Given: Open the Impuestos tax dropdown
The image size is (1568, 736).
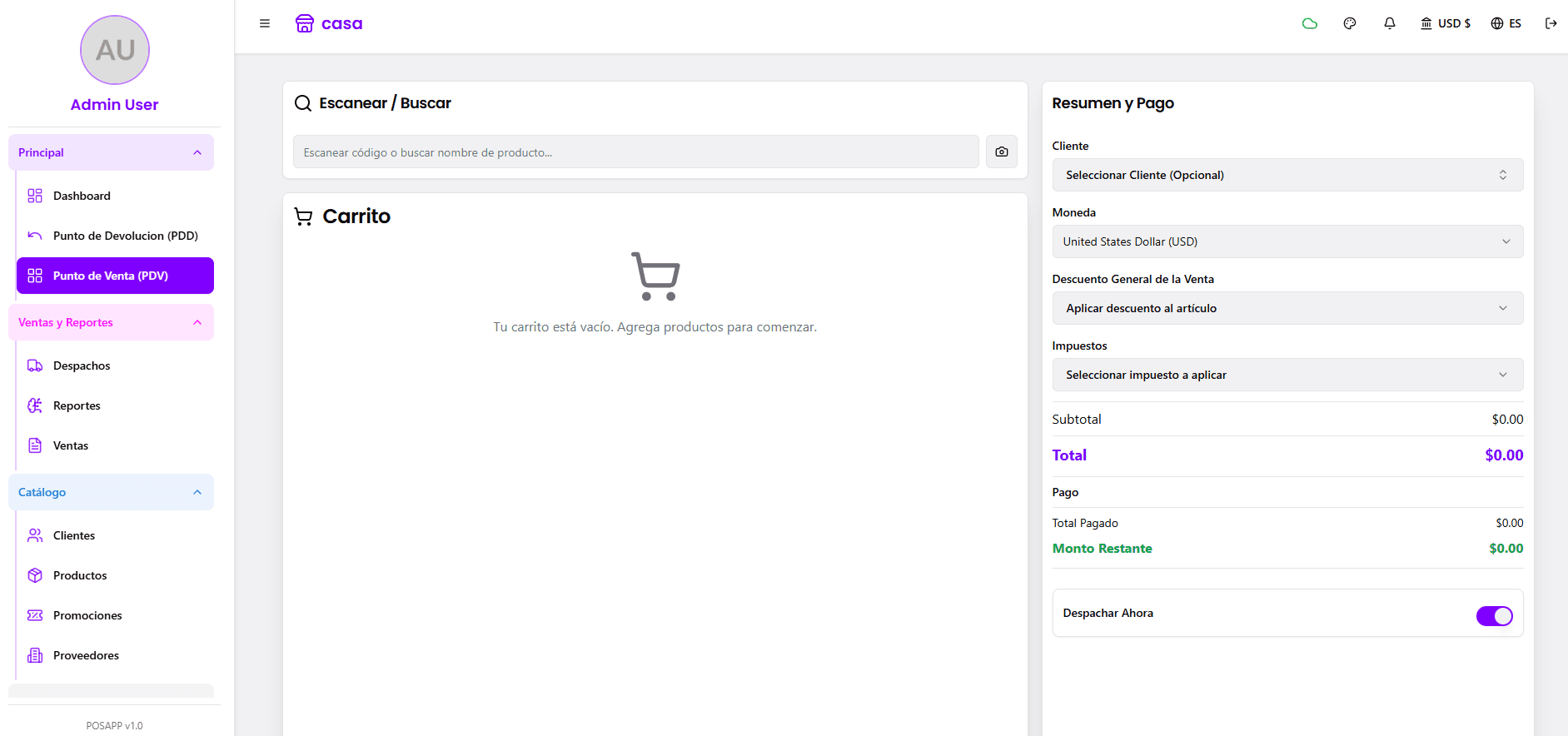Looking at the screenshot, I should point(1287,375).
